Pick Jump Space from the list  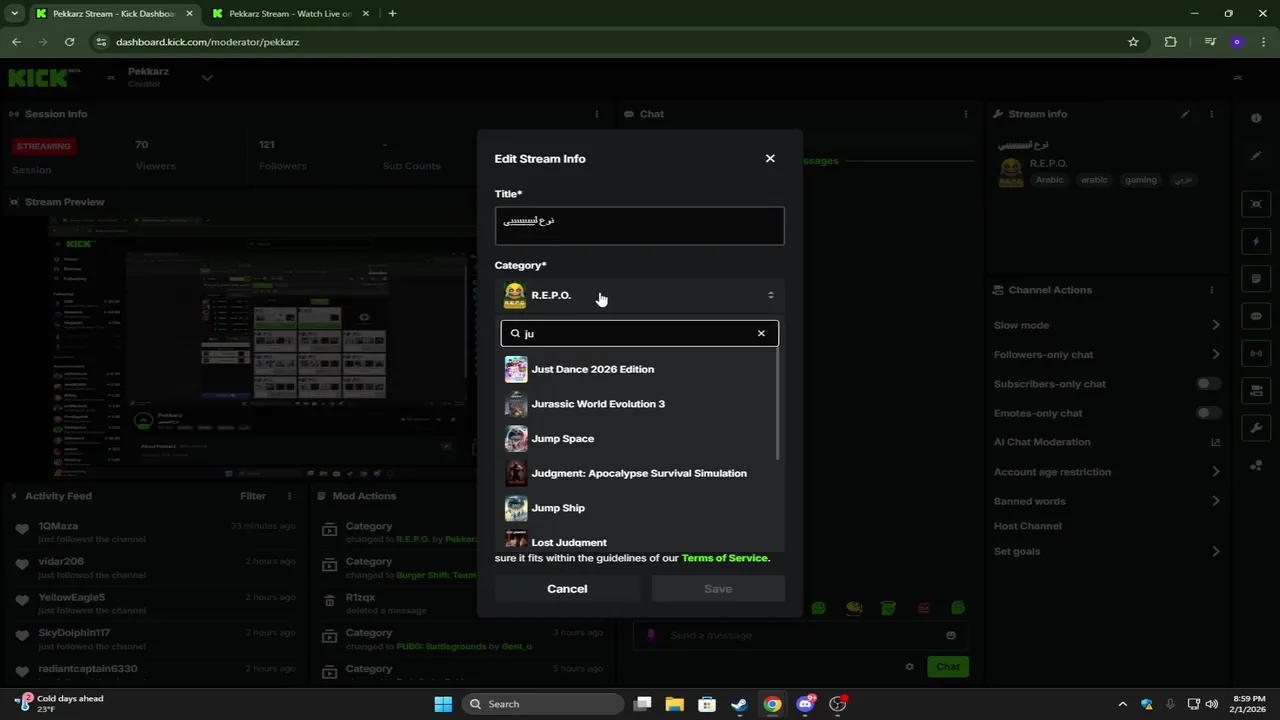click(x=640, y=438)
